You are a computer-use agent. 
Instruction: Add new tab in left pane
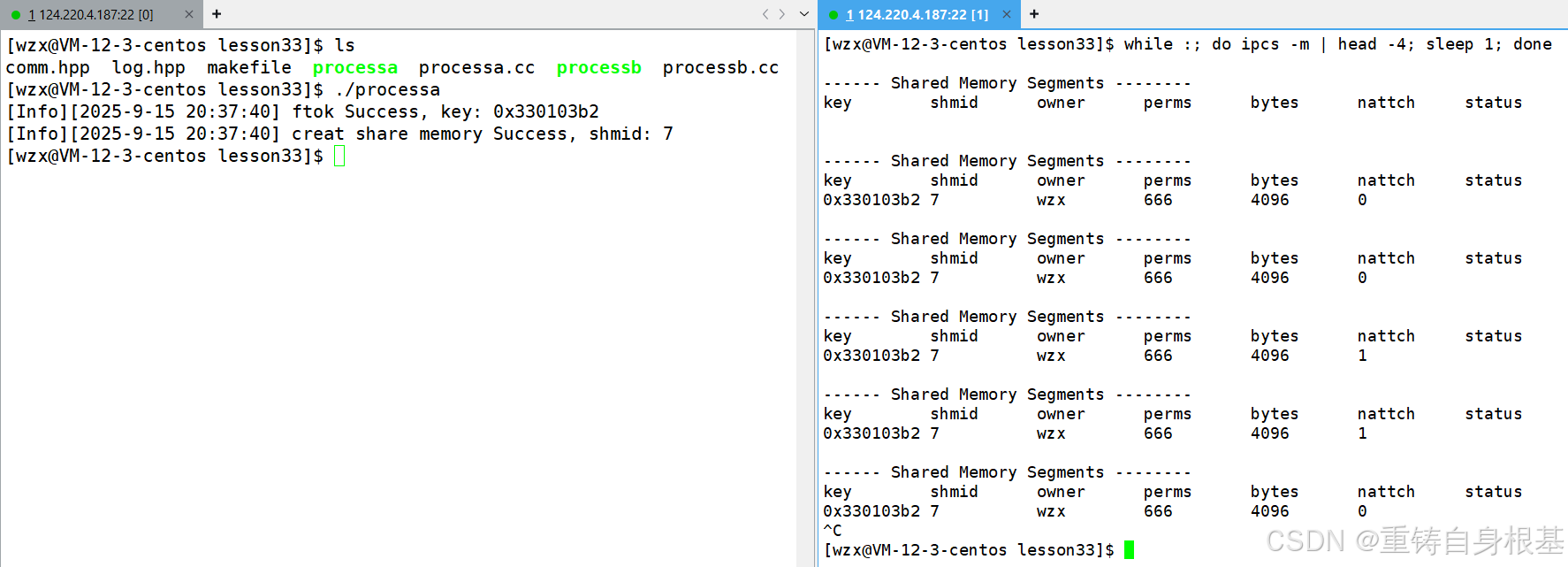pyautogui.click(x=217, y=14)
